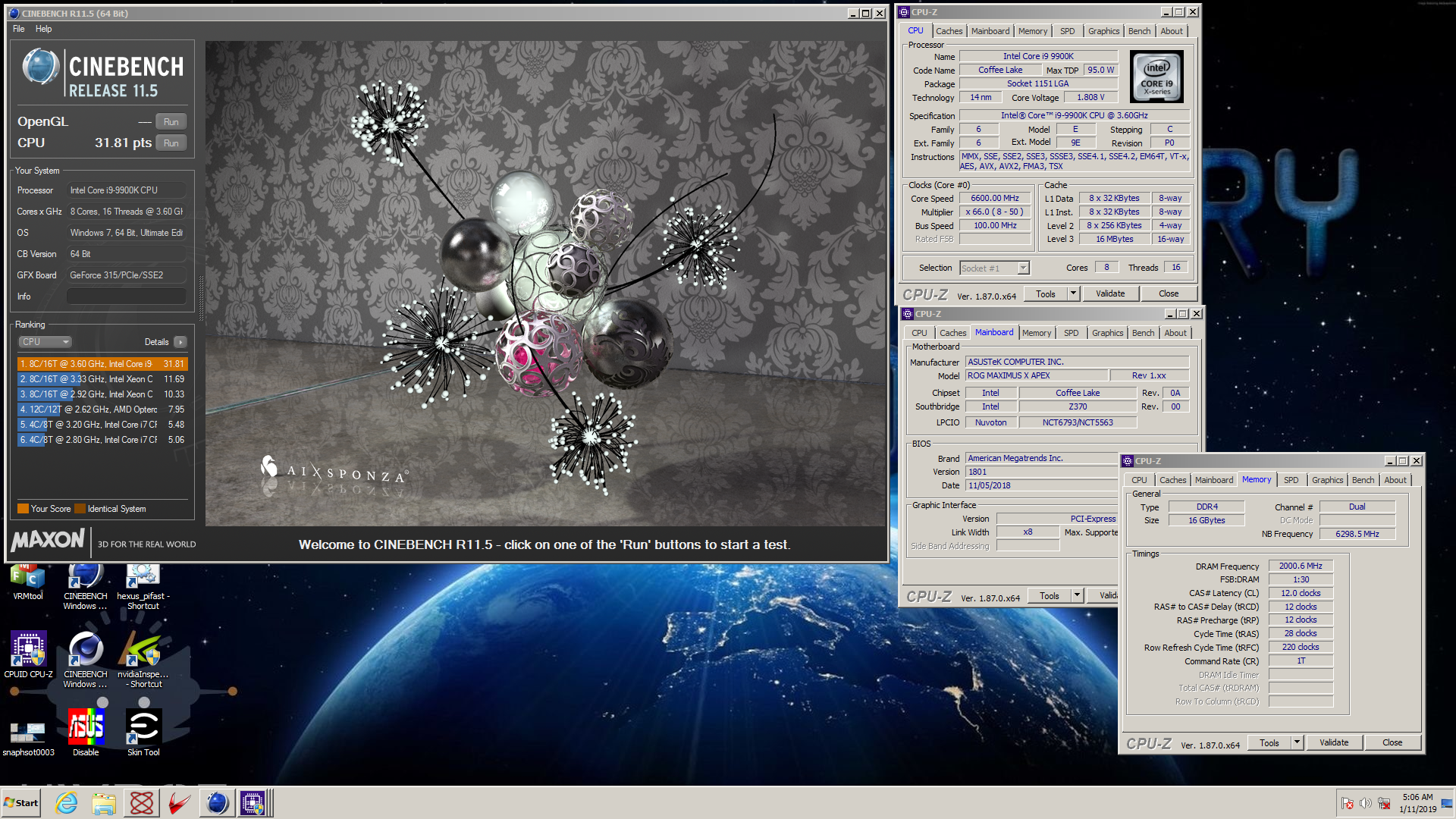Image resolution: width=1456 pixels, height=819 pixels.
Task: Click the red swoosh taskbar icon
Action: pyautogui.click(x=179, y=803)
